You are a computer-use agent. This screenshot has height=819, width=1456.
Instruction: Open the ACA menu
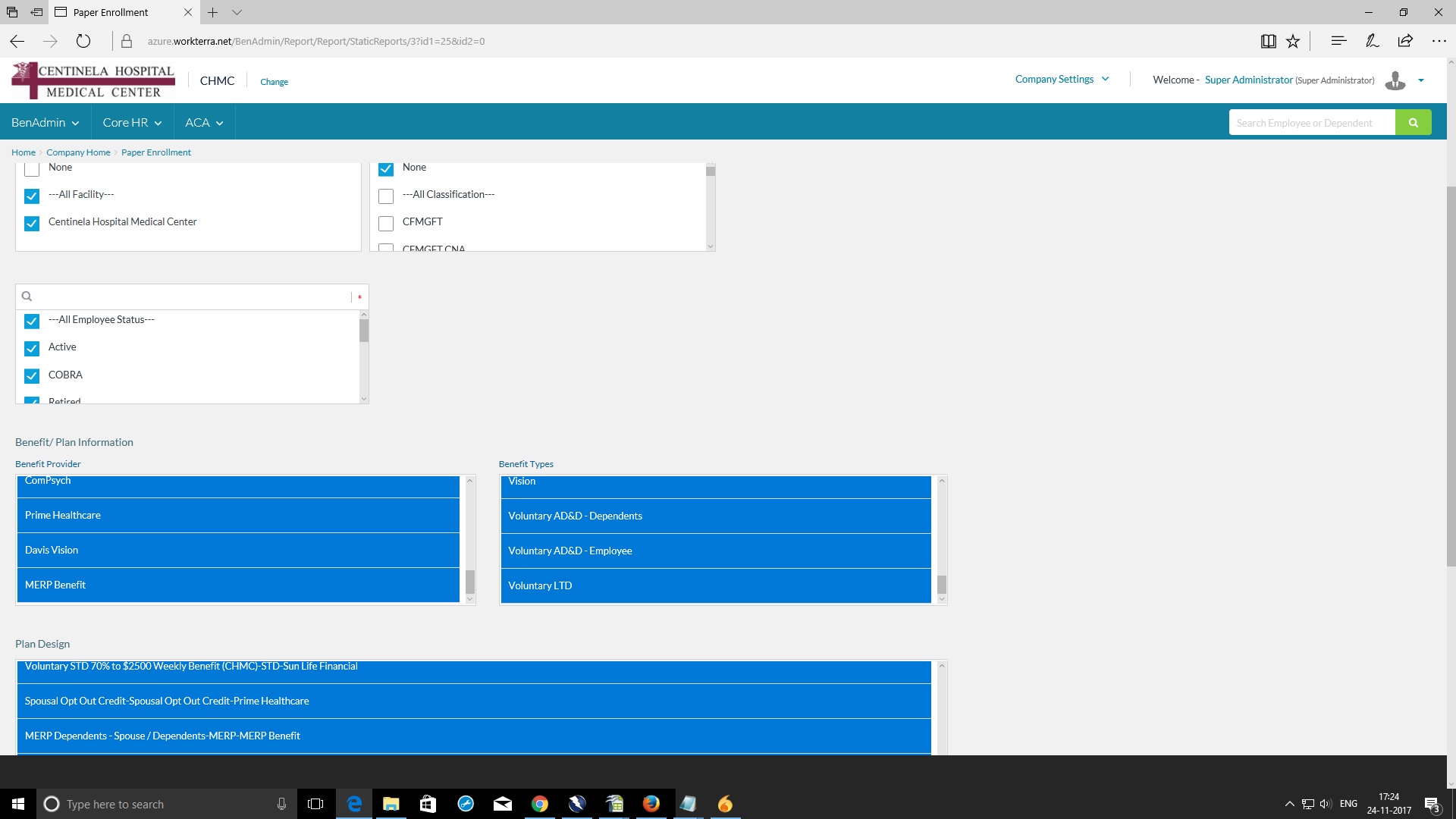click(204, 123)
